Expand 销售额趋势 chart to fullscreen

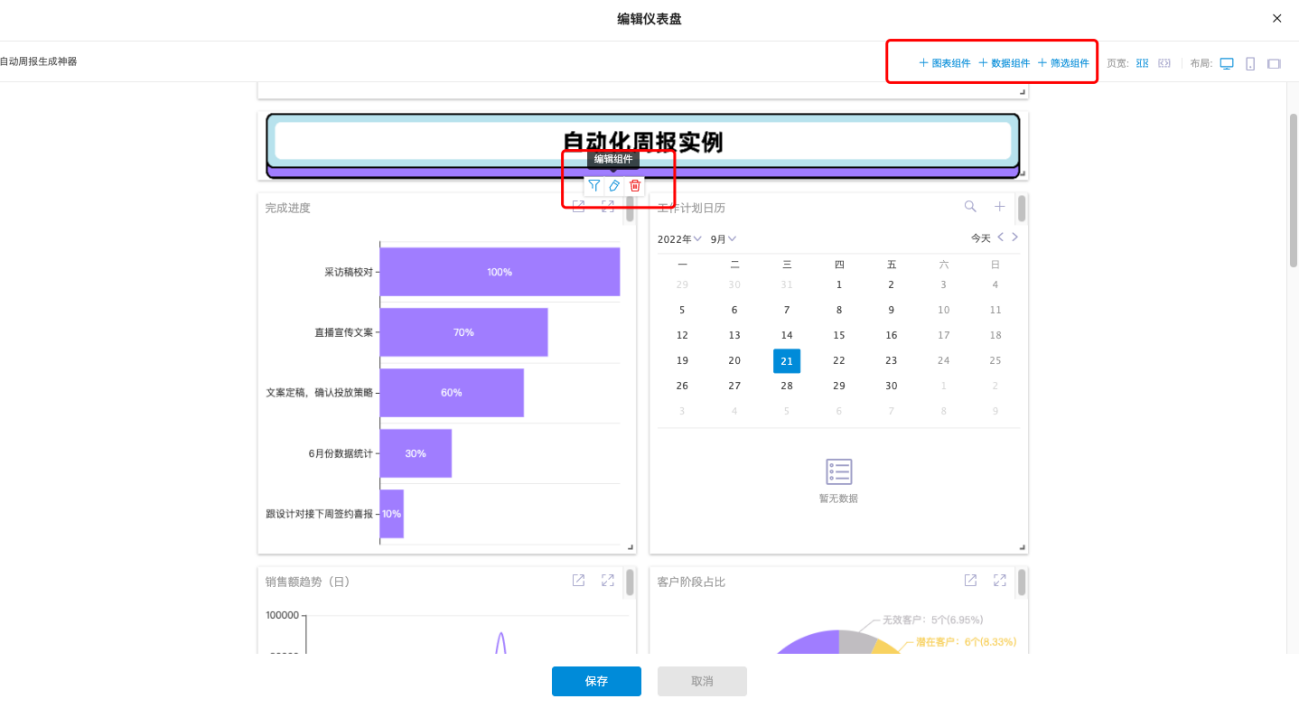click(x=607, y=580)
